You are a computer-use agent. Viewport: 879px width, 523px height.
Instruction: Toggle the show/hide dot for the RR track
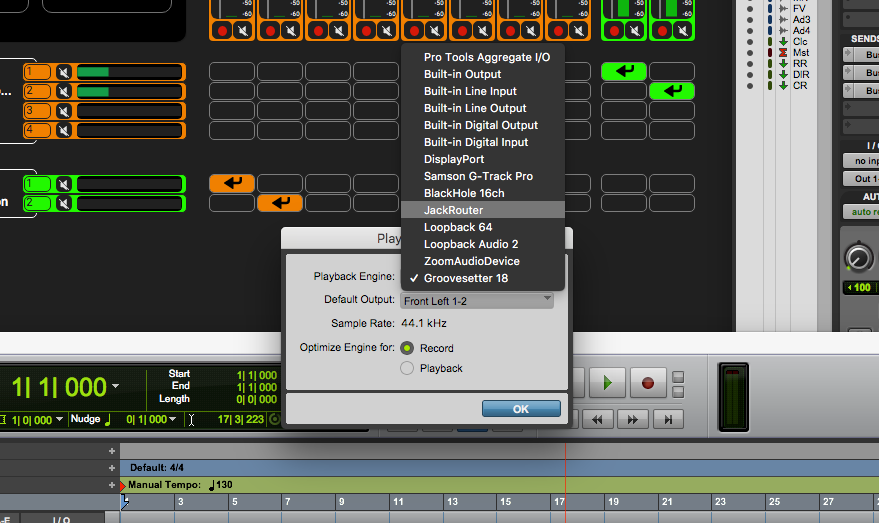[x=750, y=64]
